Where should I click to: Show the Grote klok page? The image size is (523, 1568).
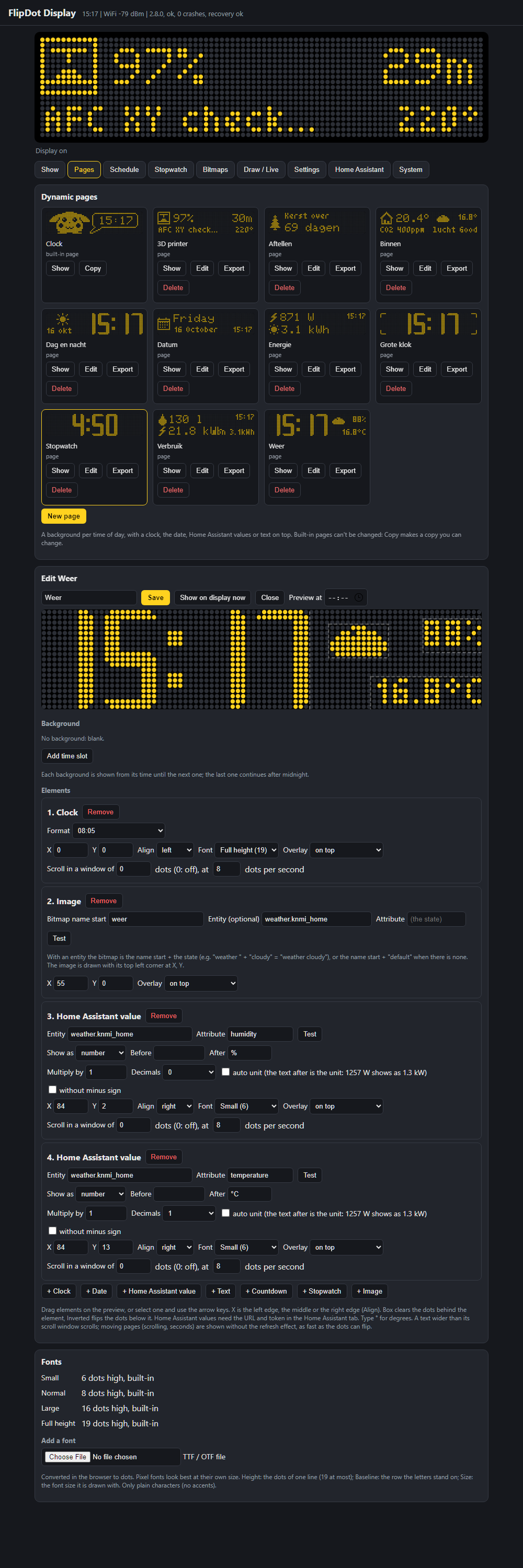pos(394,370)
